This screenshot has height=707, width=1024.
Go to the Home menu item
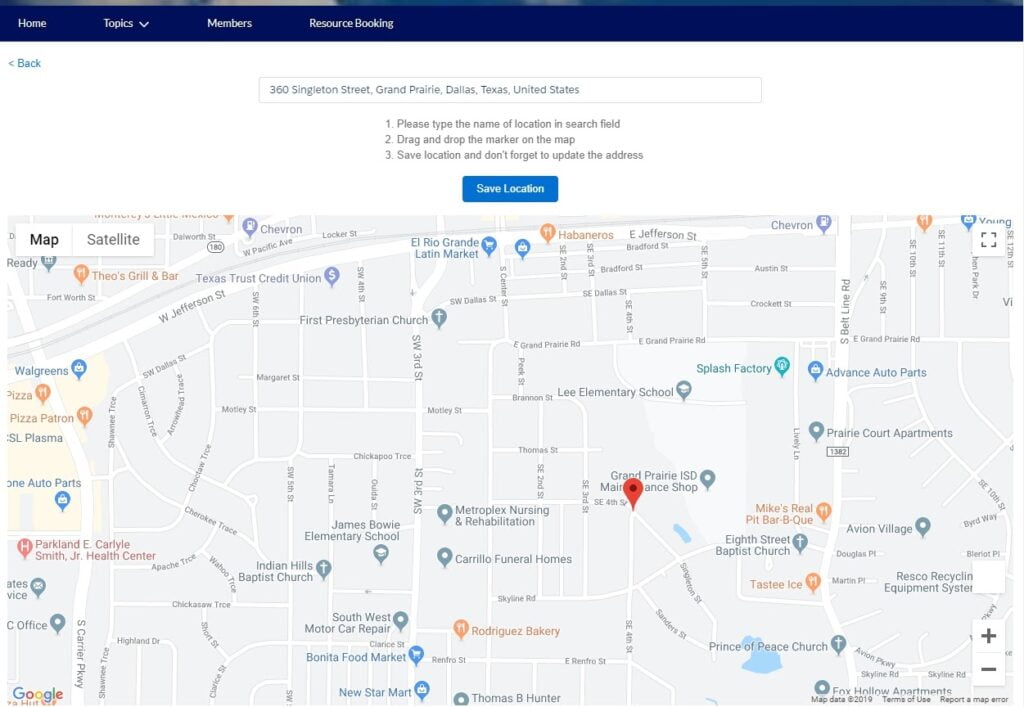32,23
